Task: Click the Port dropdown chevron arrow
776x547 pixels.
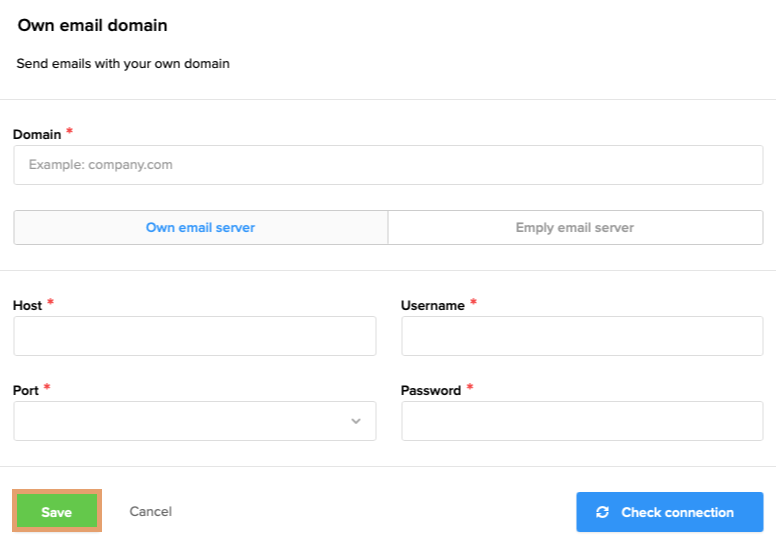Action: point(356,421)
